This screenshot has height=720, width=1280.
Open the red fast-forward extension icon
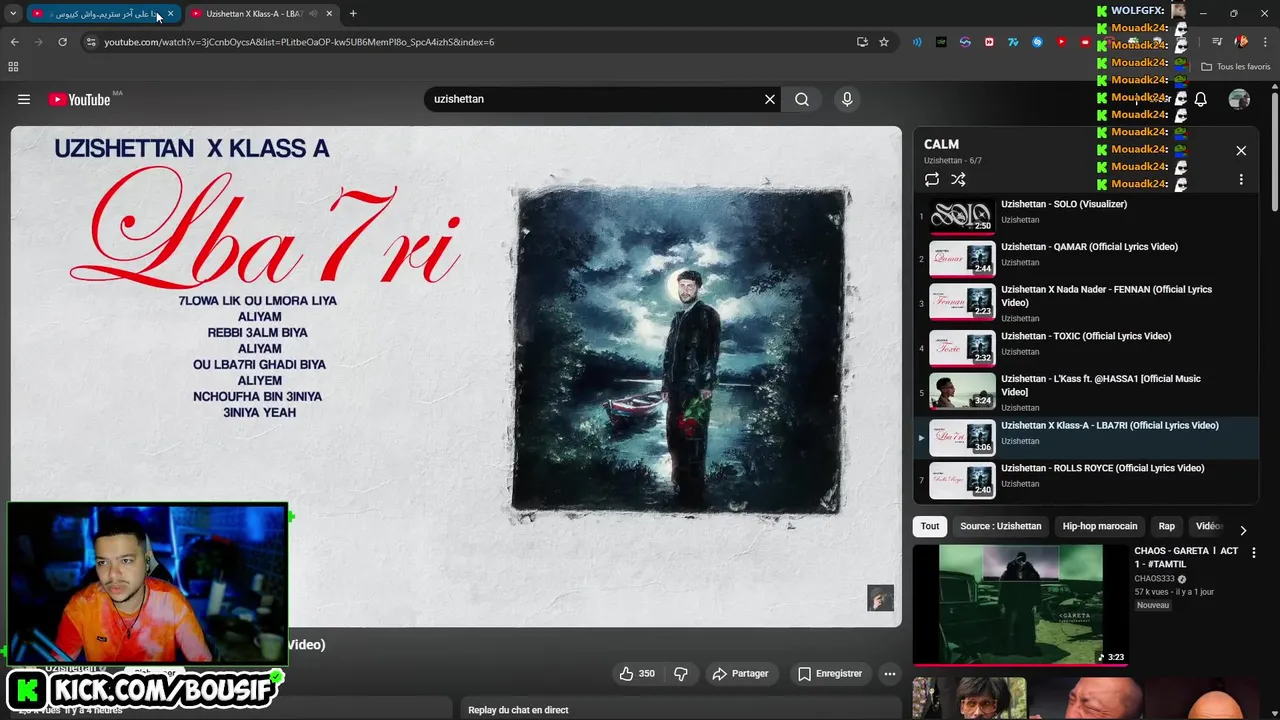[x=989, y=42]
